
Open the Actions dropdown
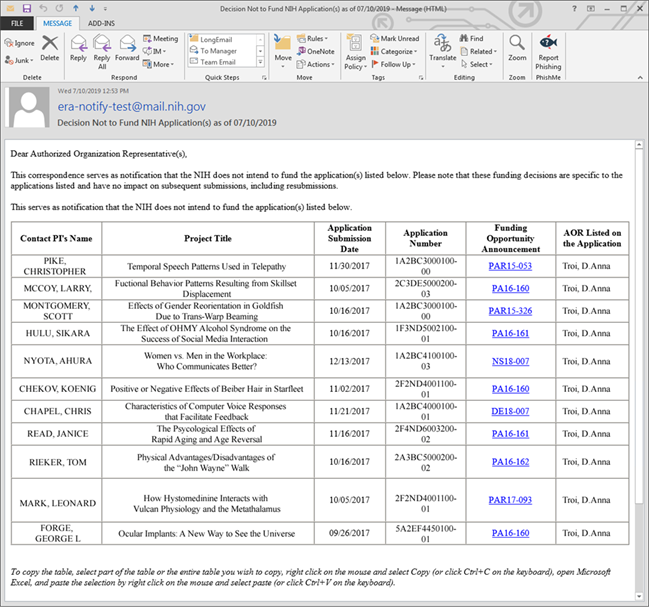(316, 64)
